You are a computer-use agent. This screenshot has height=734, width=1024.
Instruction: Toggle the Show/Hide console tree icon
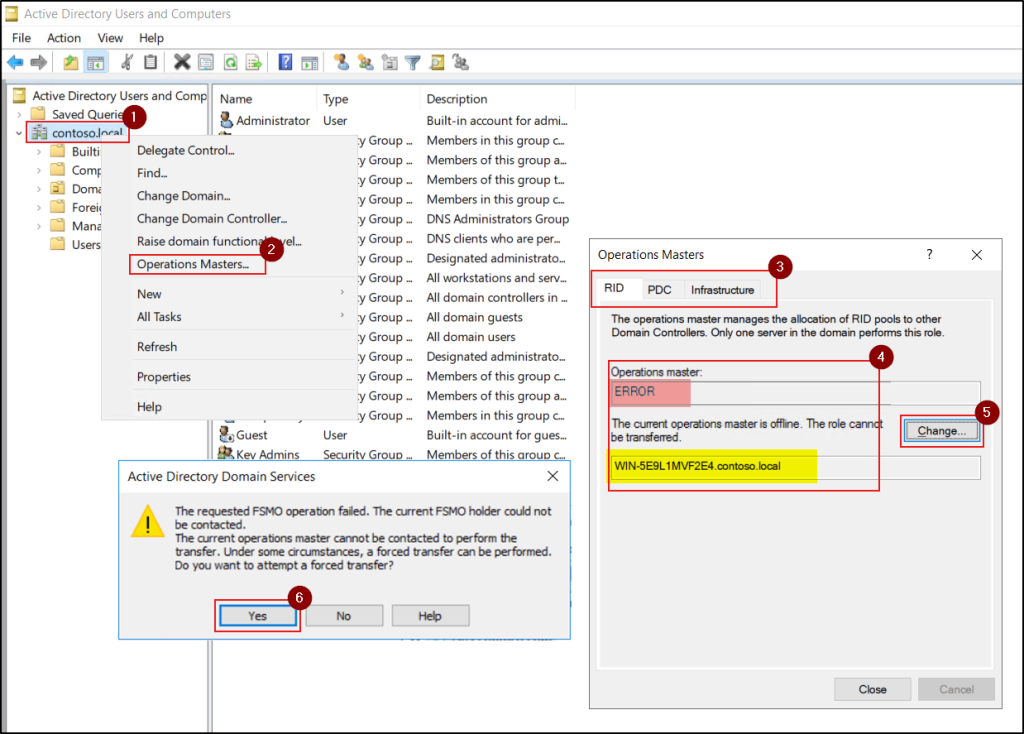[95, 62]
